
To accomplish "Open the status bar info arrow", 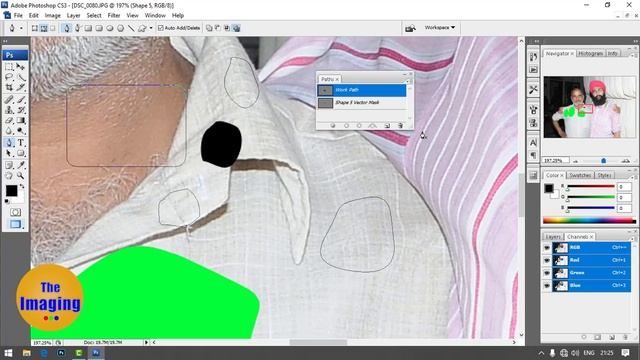I will [146, 342].
